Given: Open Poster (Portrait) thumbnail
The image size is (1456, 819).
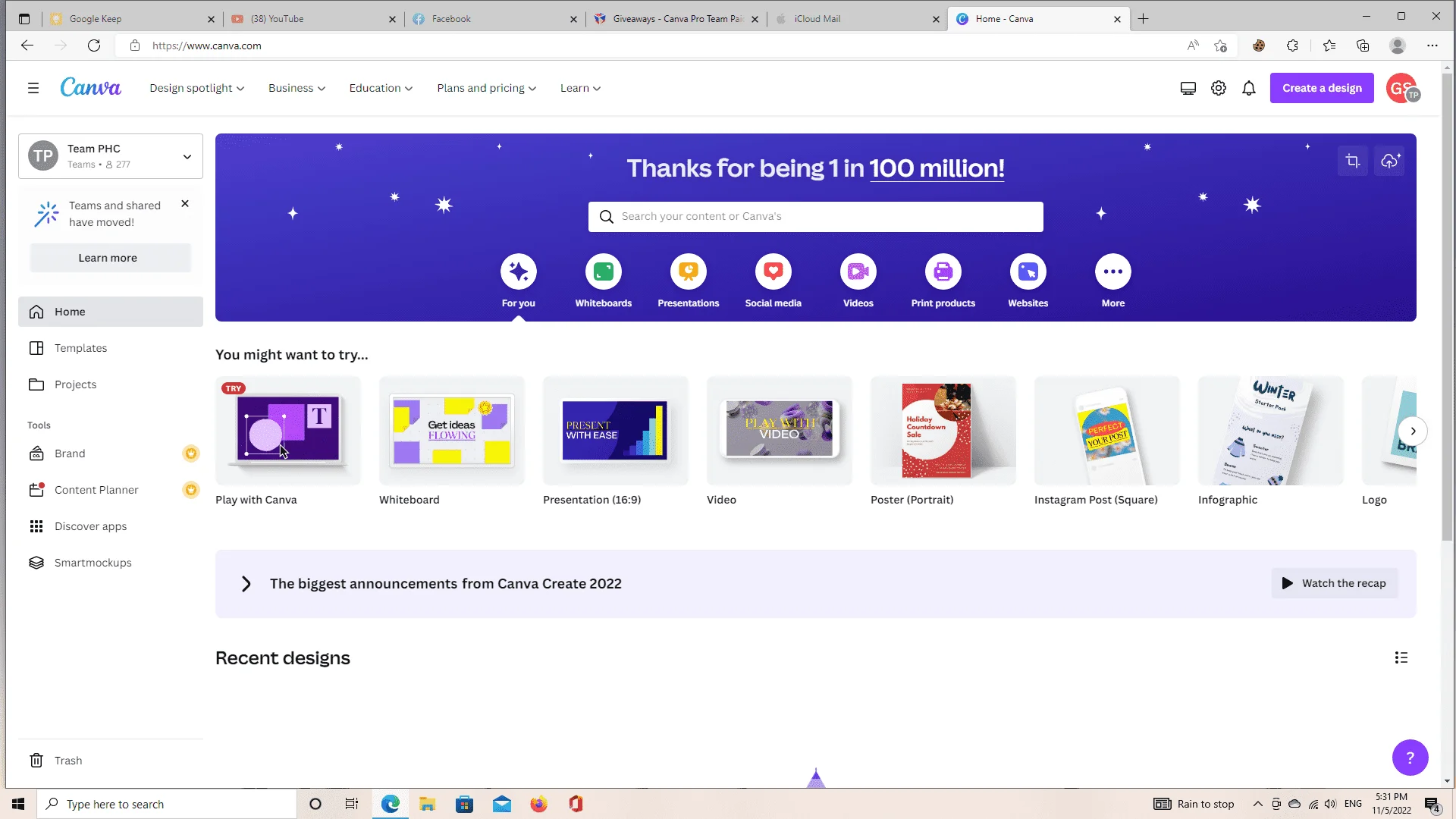Looking at the screenshot, I should pos(943,431).
